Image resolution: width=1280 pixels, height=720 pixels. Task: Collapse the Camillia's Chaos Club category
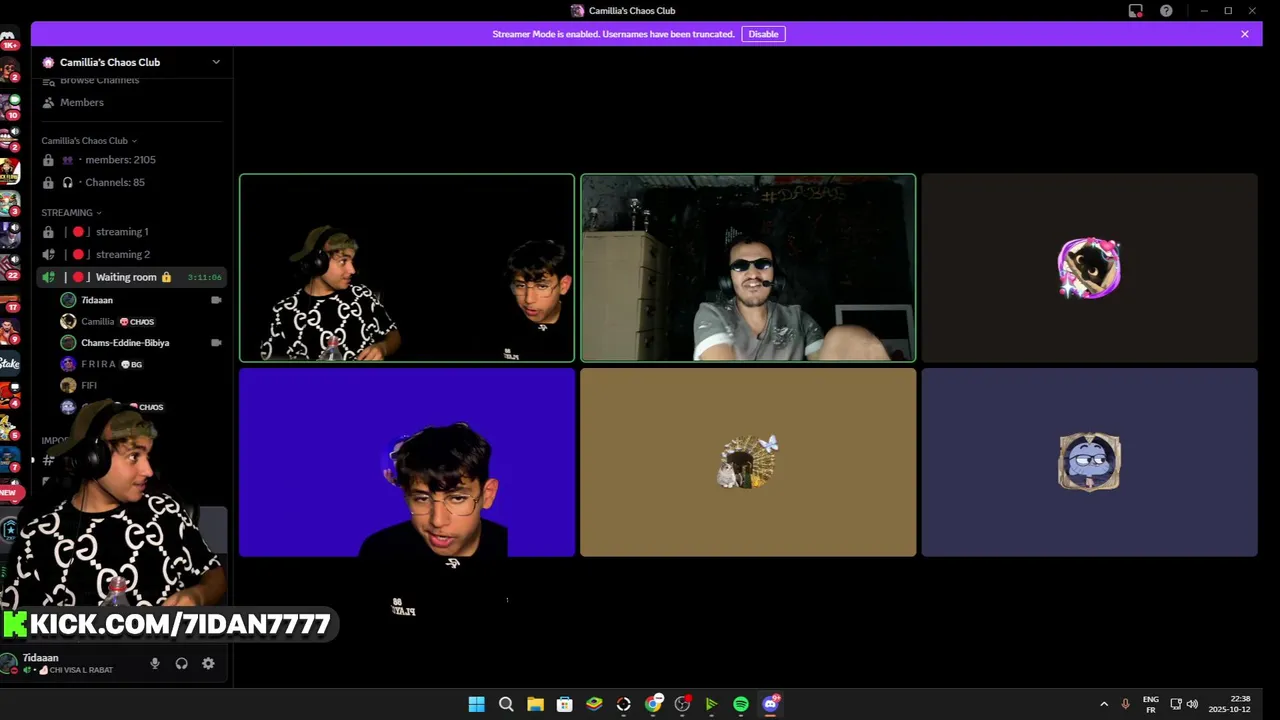[x=89, y=141]
